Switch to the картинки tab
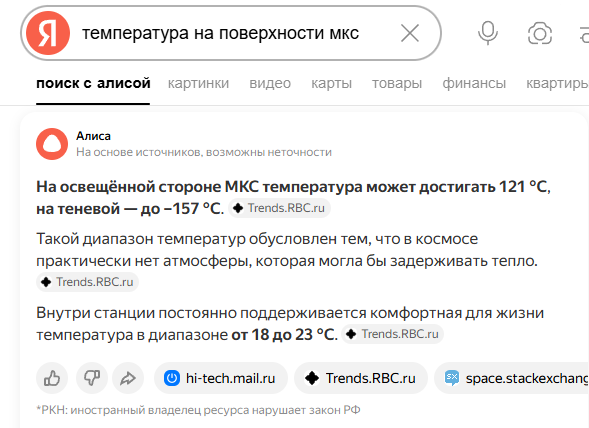The width and height of the screenshot is (589, 428). [x=198, y=83]
